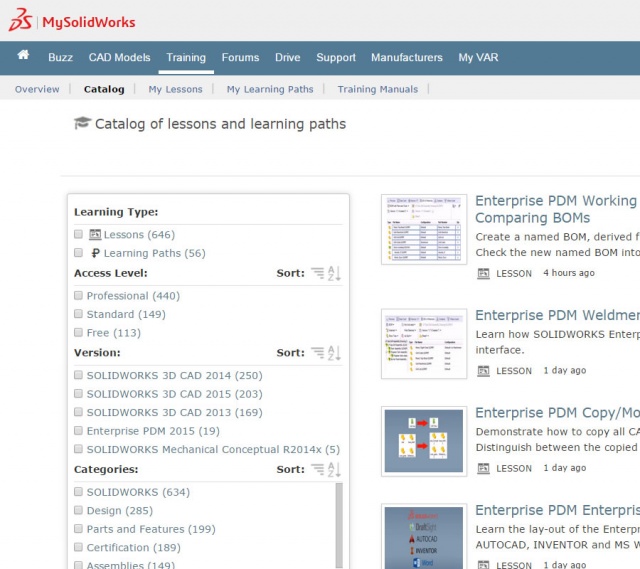
Task: Select Enterprise PDM 2015 (19) checkbox
Action: tap(78, 431)
